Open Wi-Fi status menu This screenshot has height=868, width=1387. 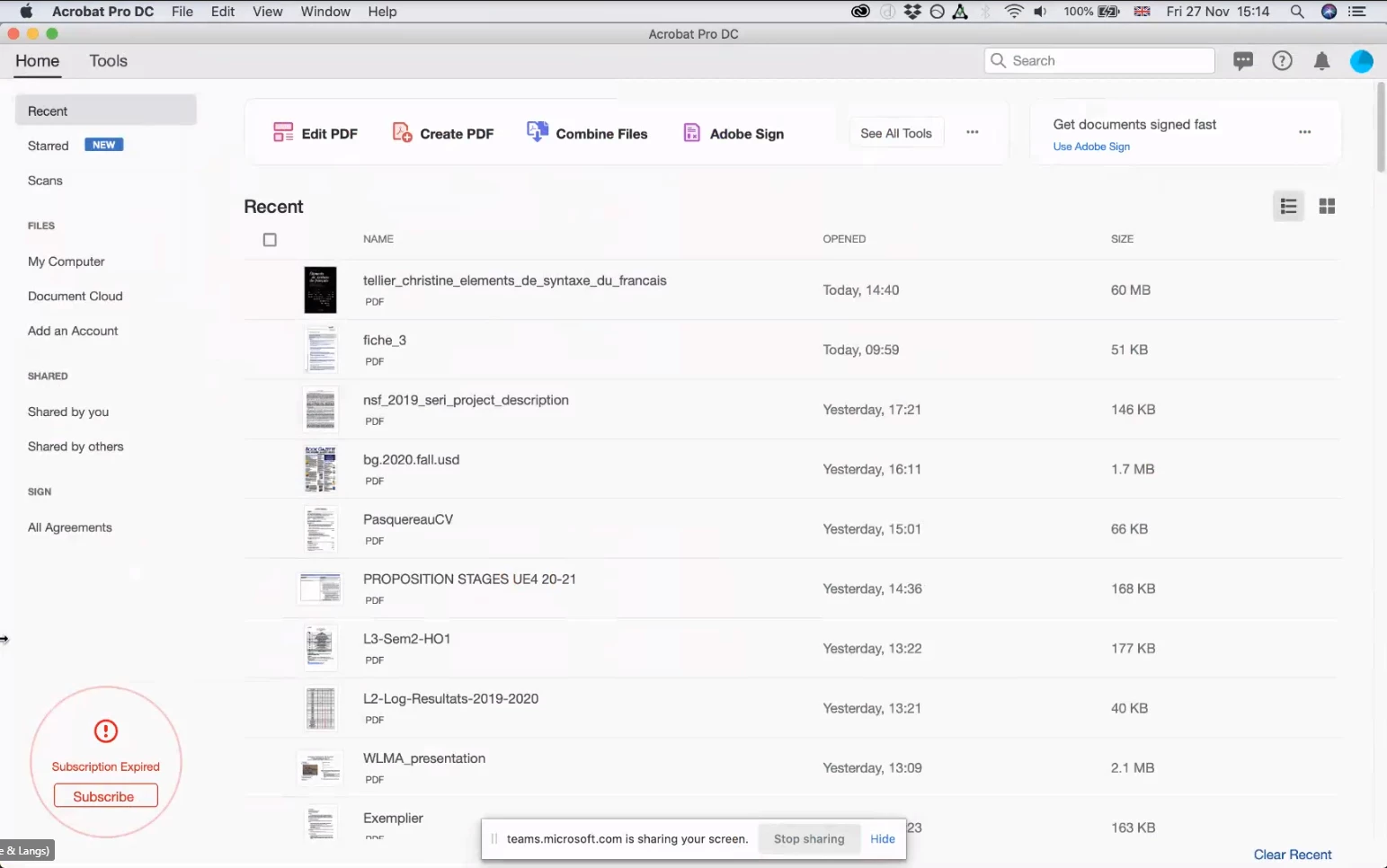(x=1014, y=12)
